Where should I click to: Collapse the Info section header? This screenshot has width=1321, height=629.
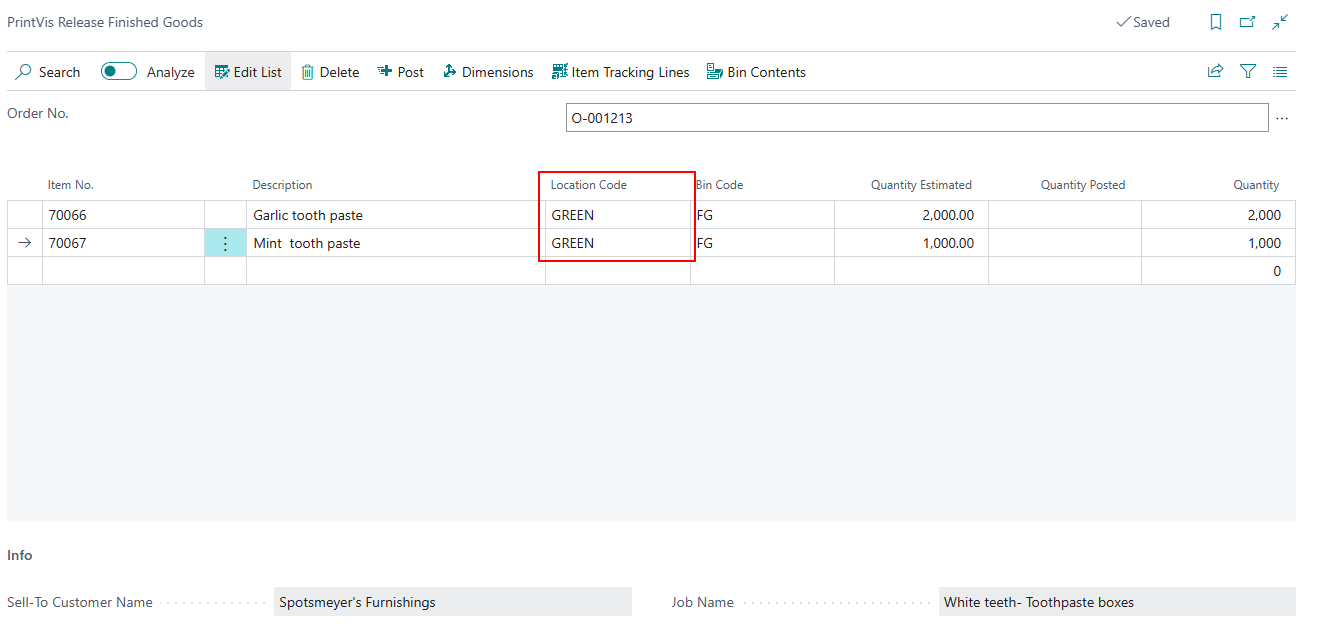(x=20, y=555)
